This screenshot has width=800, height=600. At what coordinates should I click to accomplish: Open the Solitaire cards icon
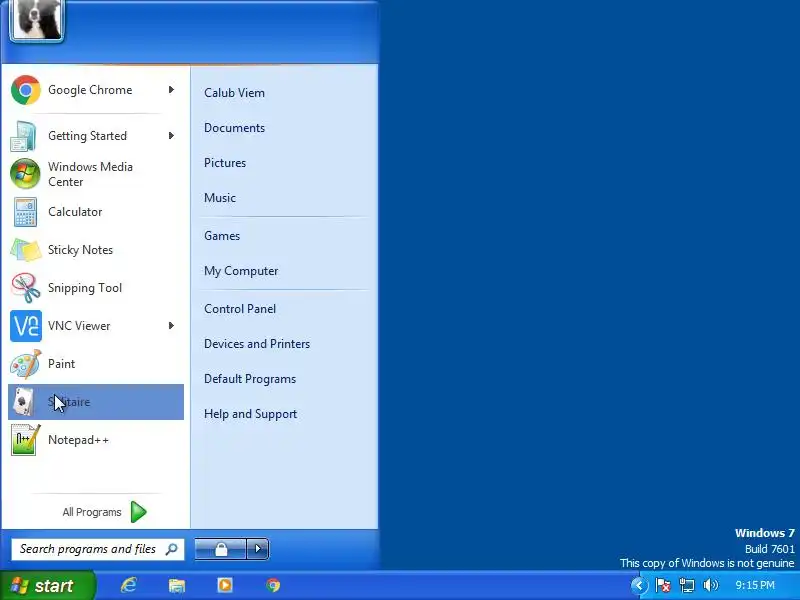pos(23,402)
